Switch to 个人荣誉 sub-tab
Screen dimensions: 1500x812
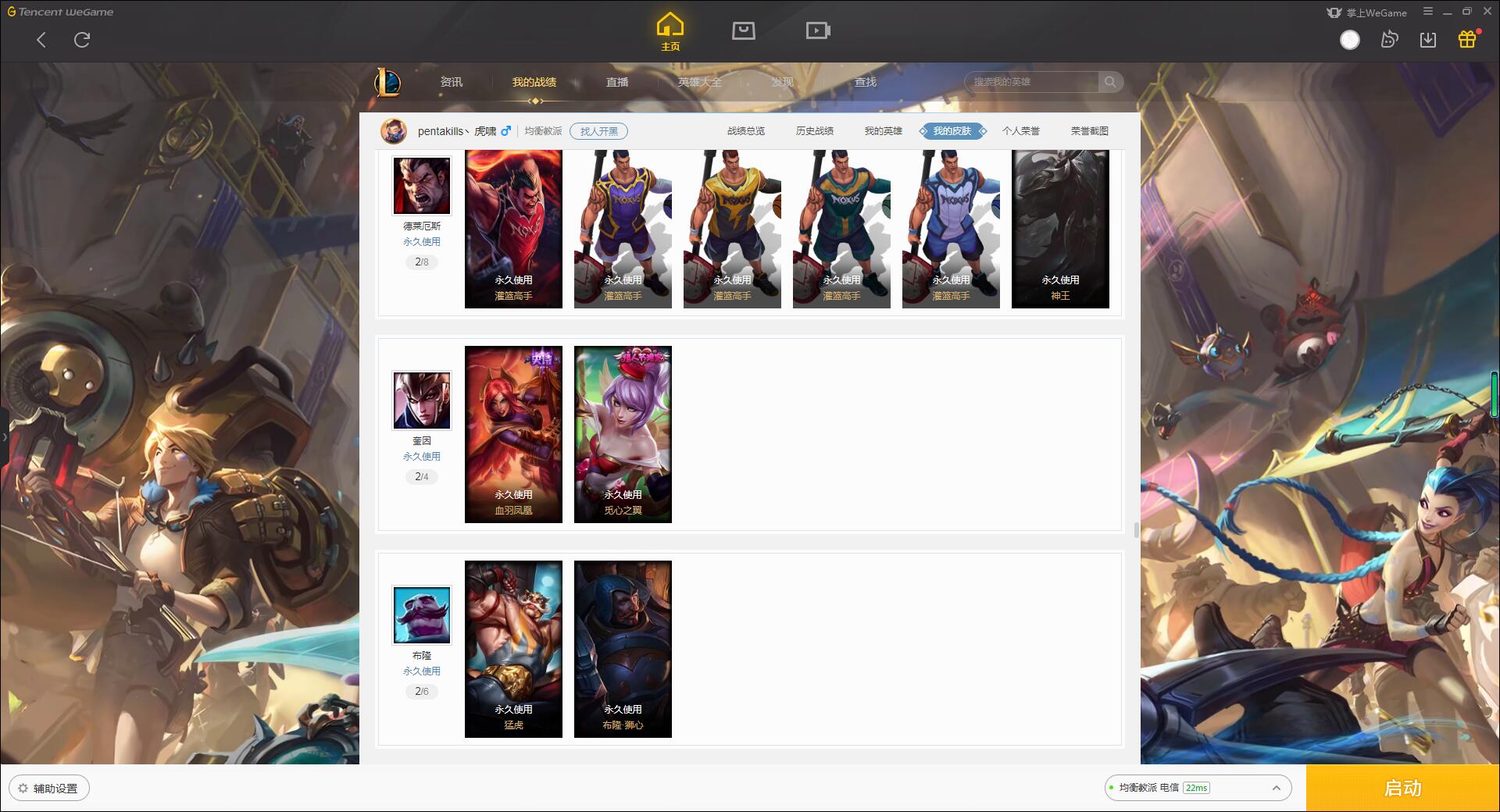coord(1021,131)
